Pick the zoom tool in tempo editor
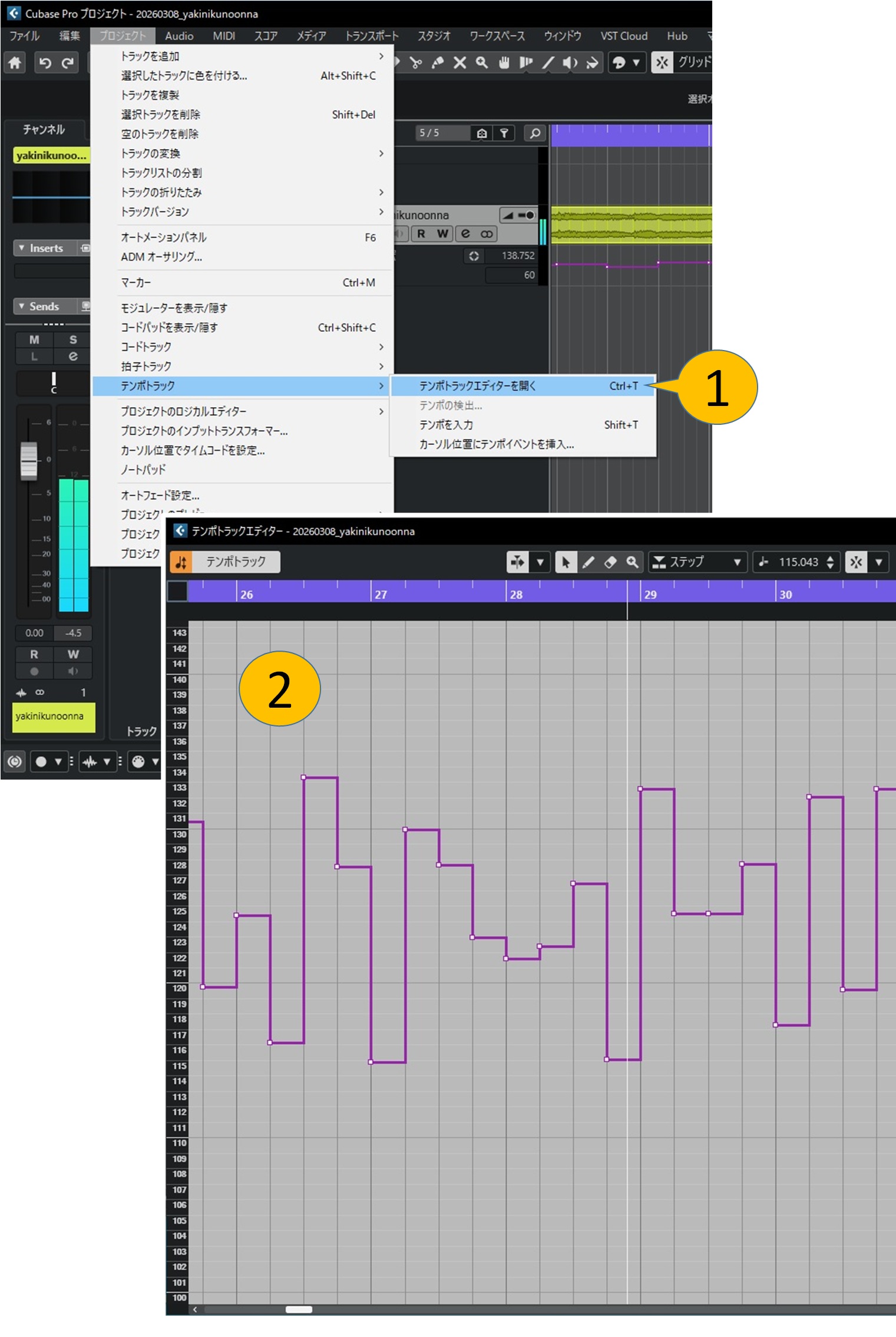The image size is (896, 1337). (x=632, y=562)
